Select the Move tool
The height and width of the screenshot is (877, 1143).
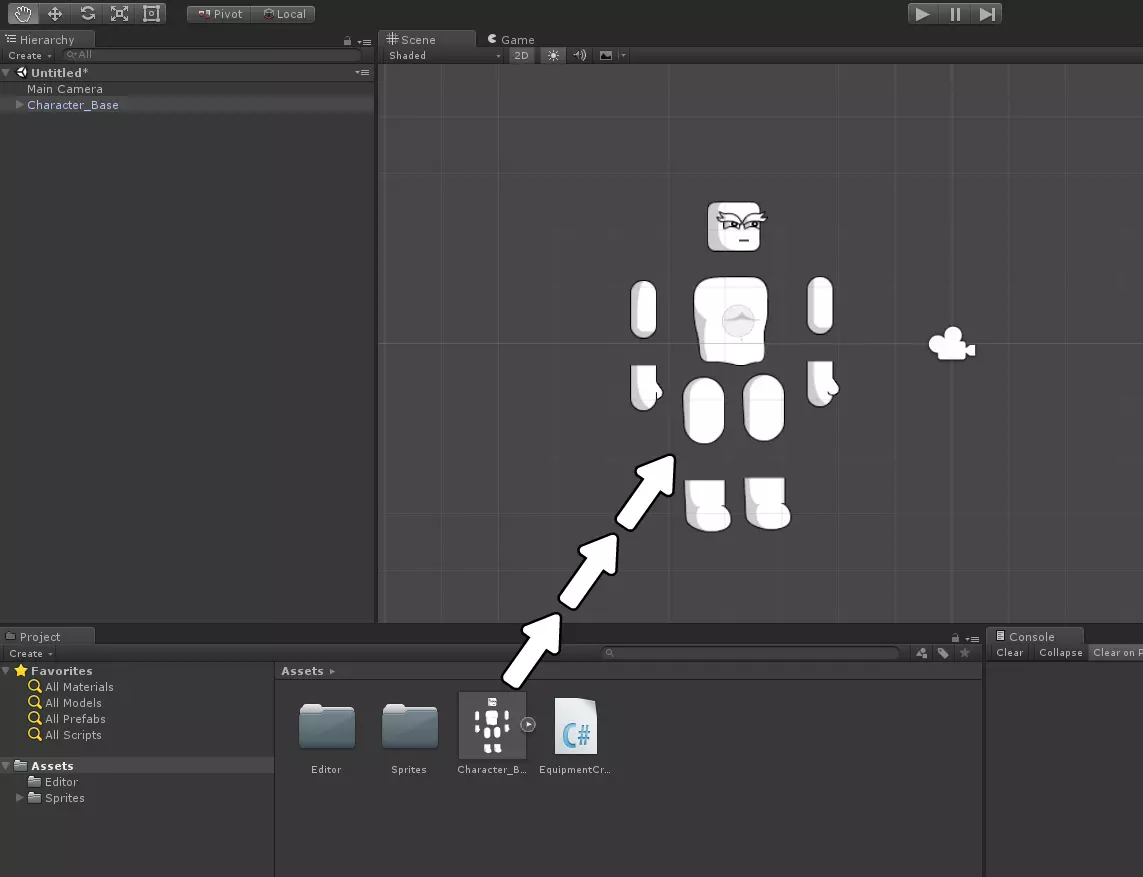point(55,14)
